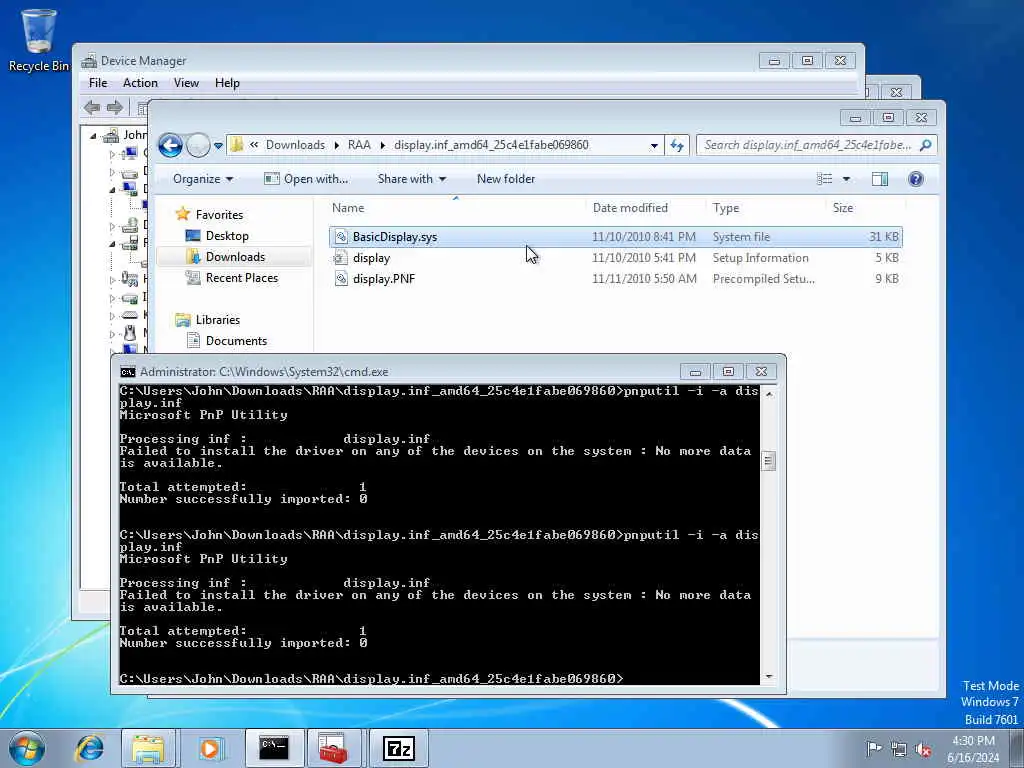Select the BasicDisplay.sys file
This screenshot has width=1024, height=768.
click(616, 237)
